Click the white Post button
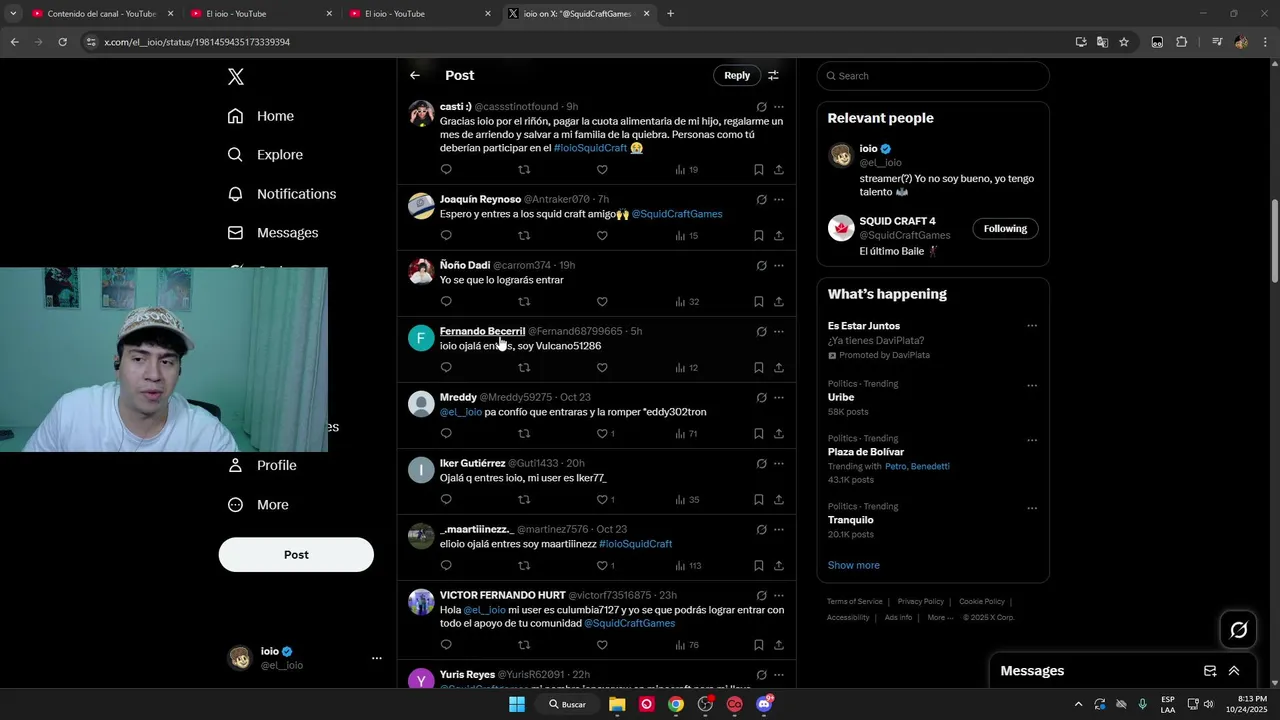 click(296, 555)
